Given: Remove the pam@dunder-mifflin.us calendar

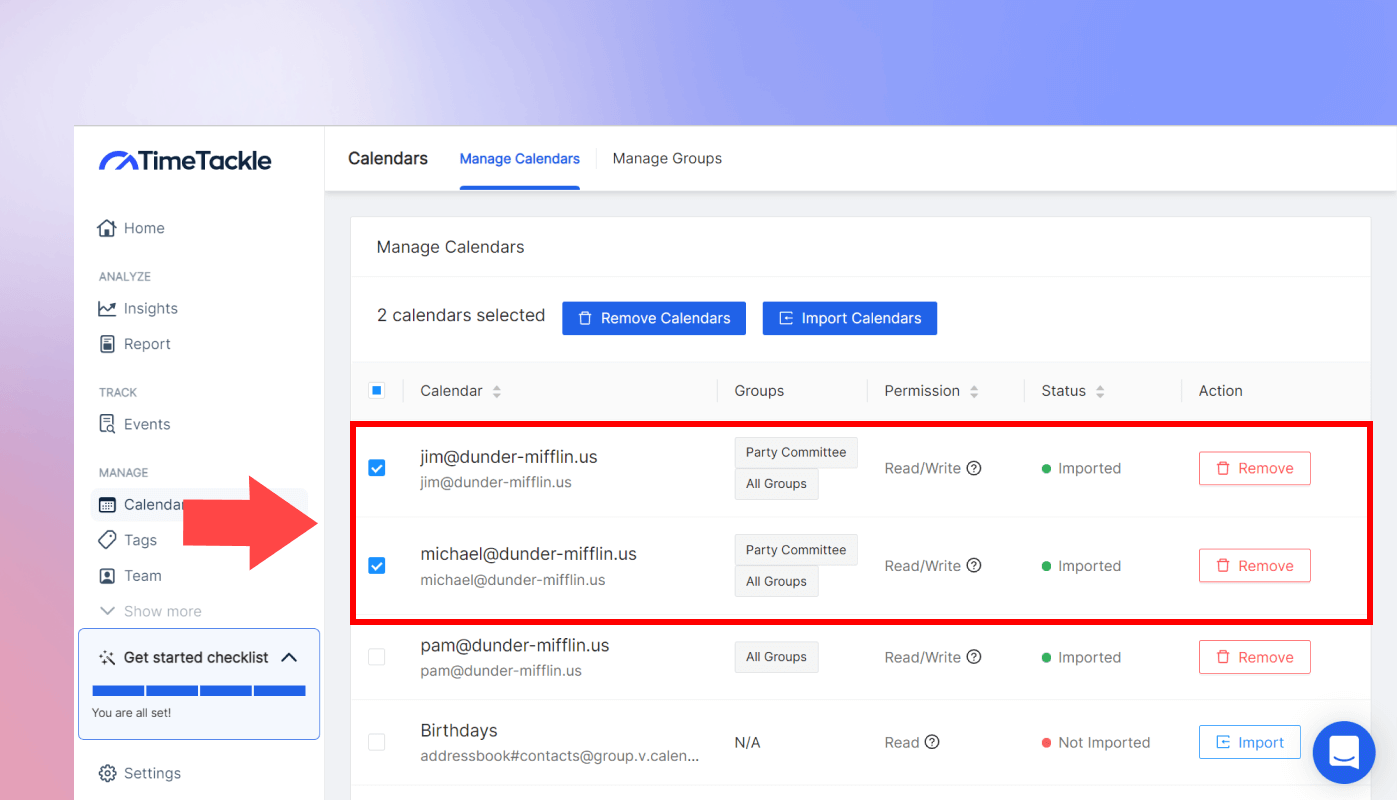Looking at the screenshot, I should coord(1255,657).
